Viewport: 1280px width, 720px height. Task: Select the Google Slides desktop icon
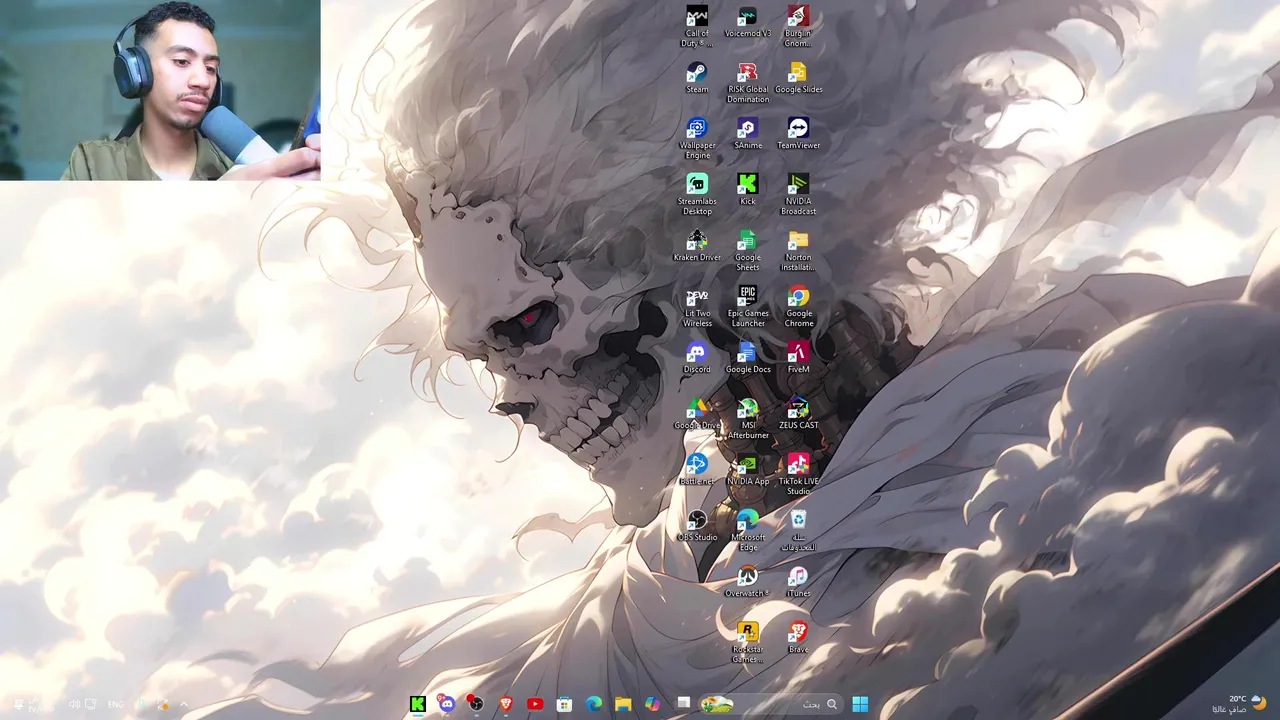click(x=798, y=78)
